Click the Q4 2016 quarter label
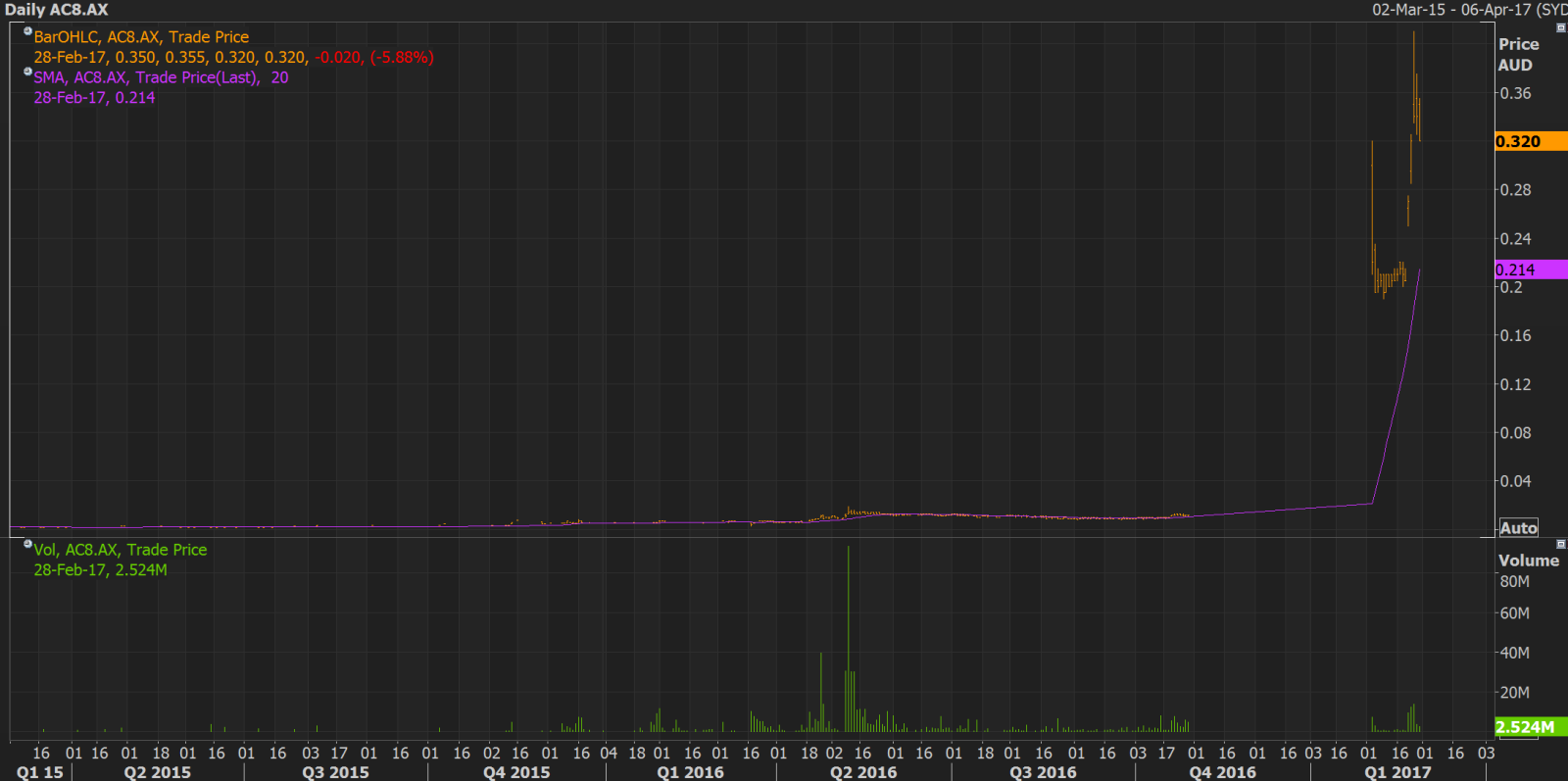The height and width of the screenshot is (781, 1568). pyautogui.click(x=1222, y=772)
